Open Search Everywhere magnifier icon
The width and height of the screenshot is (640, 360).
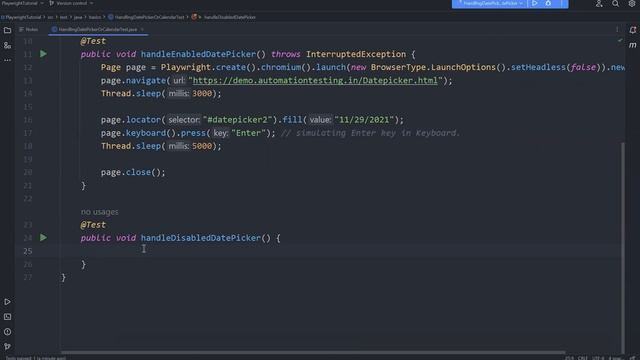(x=615, y=4)
